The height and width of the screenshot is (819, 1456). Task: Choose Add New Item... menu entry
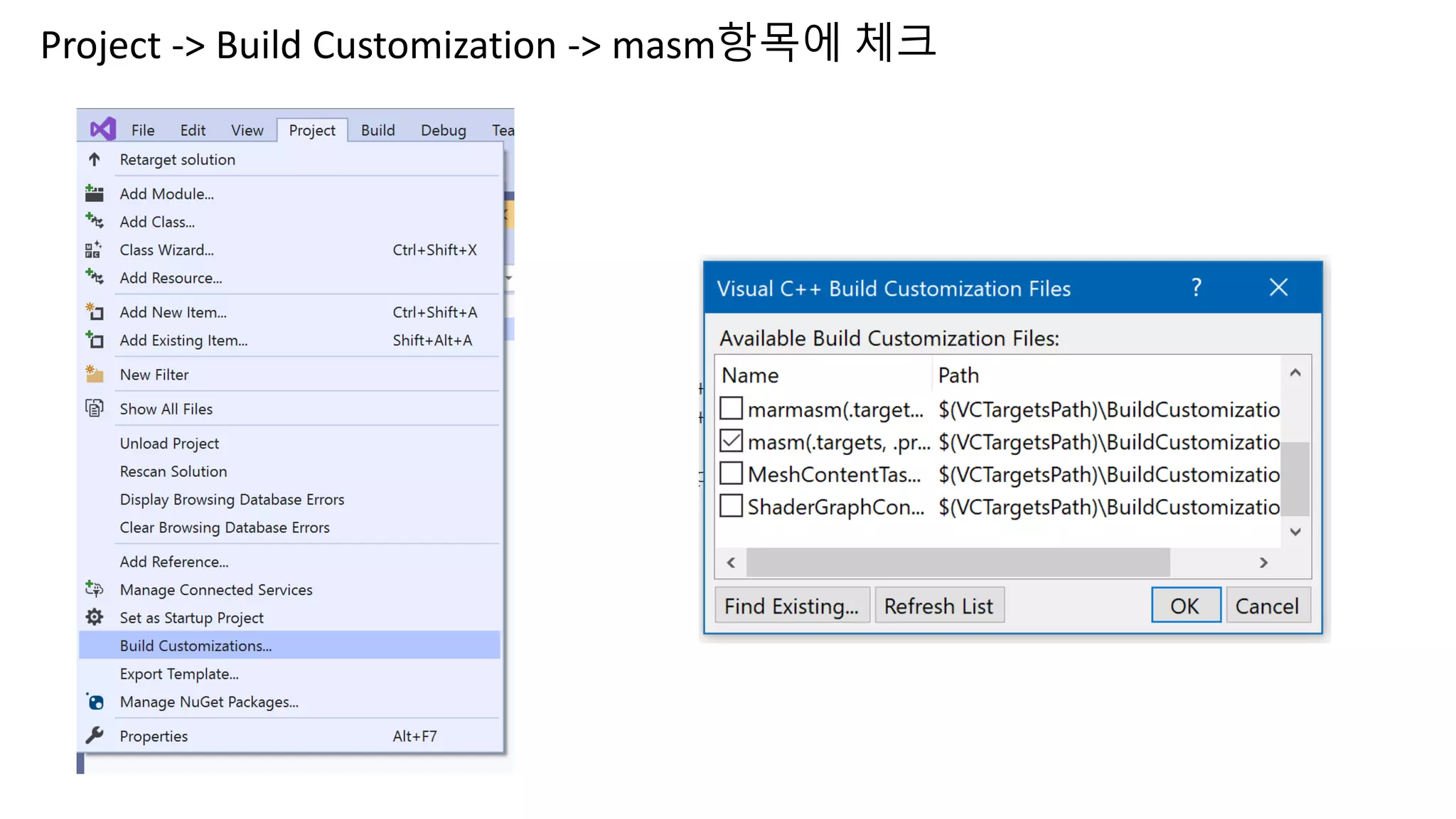(x=289, y=312)
